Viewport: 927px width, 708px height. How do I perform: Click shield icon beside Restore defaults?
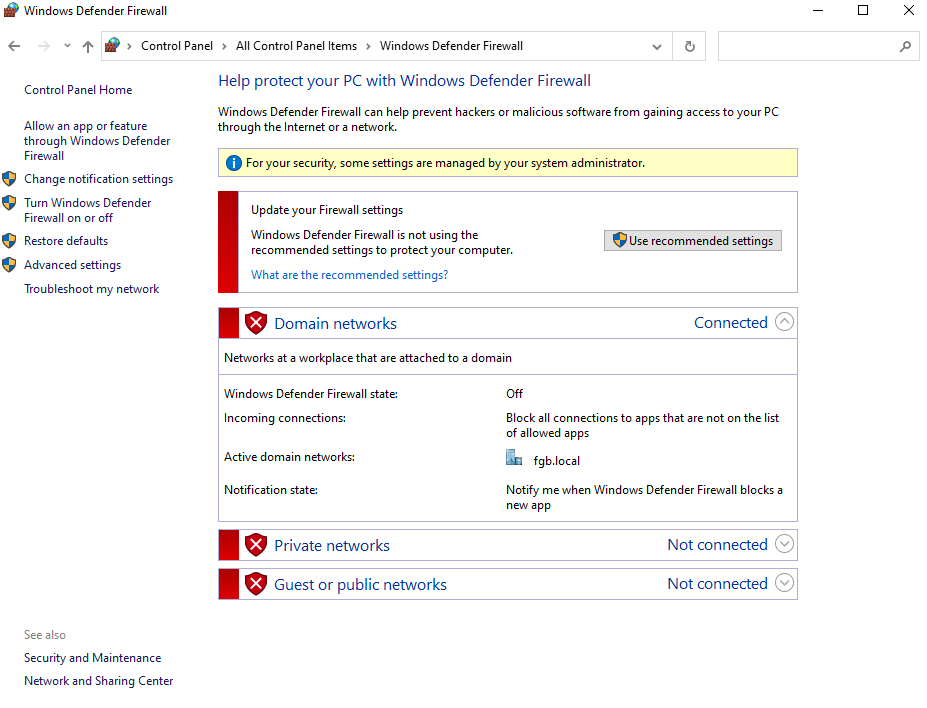(9, 241)
